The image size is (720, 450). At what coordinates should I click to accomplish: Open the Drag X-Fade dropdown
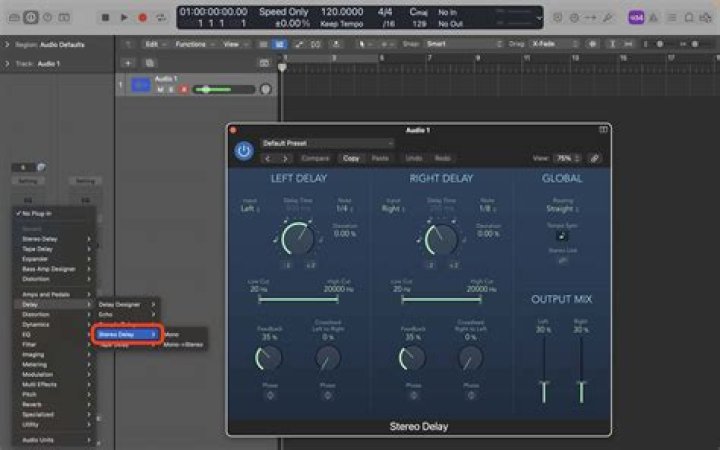click(555, 44)
